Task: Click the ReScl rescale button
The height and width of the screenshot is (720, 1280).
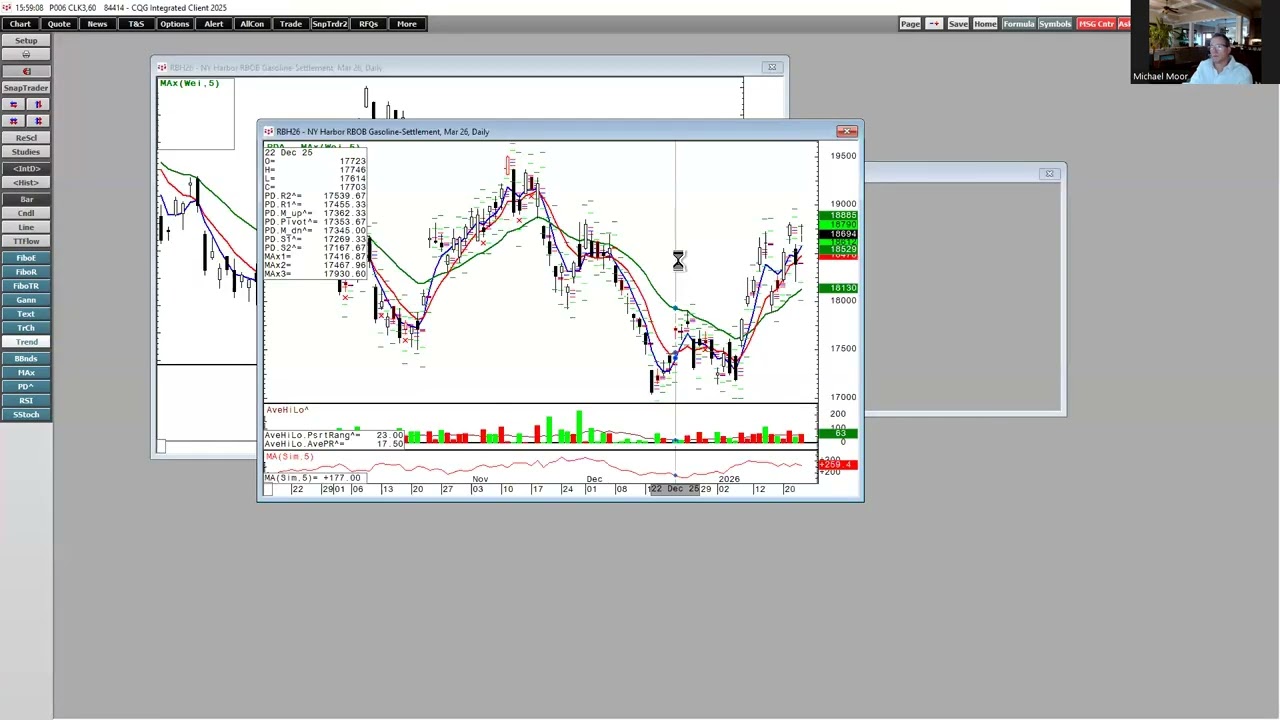Action: click(26, 138)
